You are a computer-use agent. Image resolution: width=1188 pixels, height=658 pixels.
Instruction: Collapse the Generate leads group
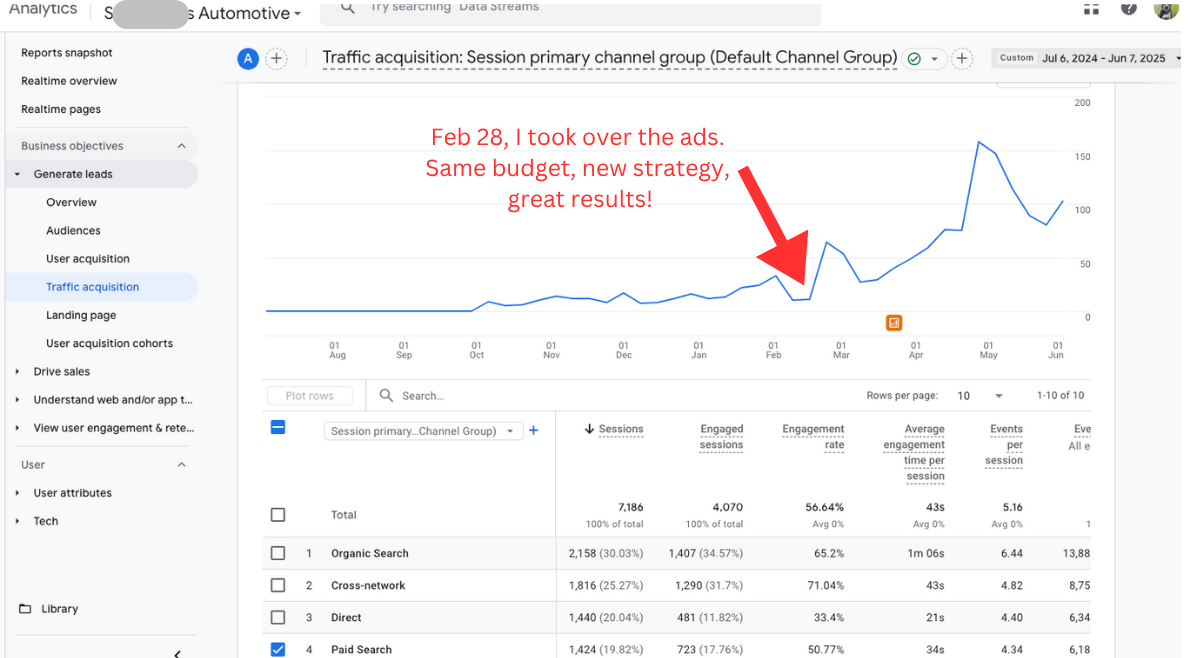(x=17, y=174)
